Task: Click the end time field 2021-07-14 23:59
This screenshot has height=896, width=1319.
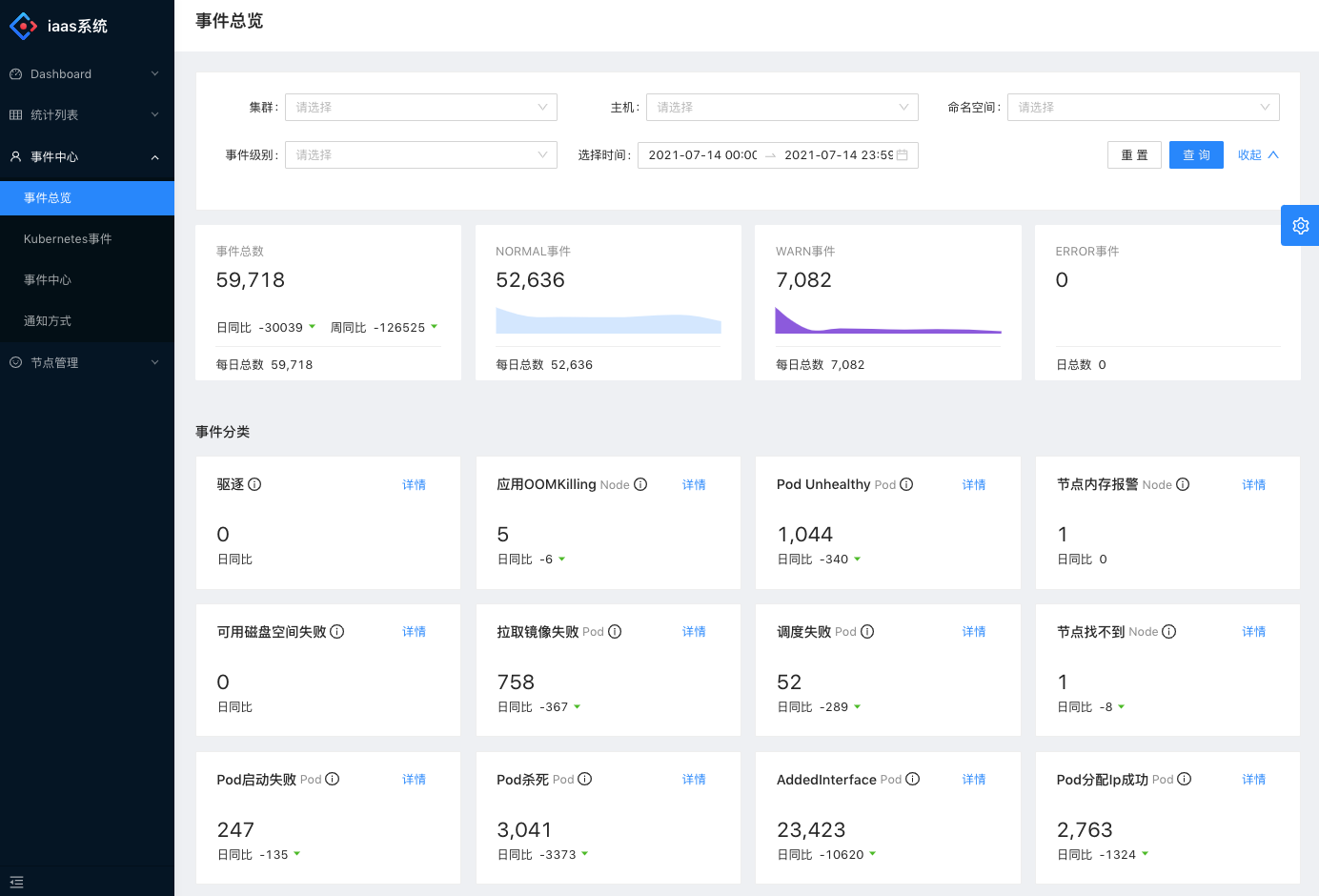Action: click(839, 154)
